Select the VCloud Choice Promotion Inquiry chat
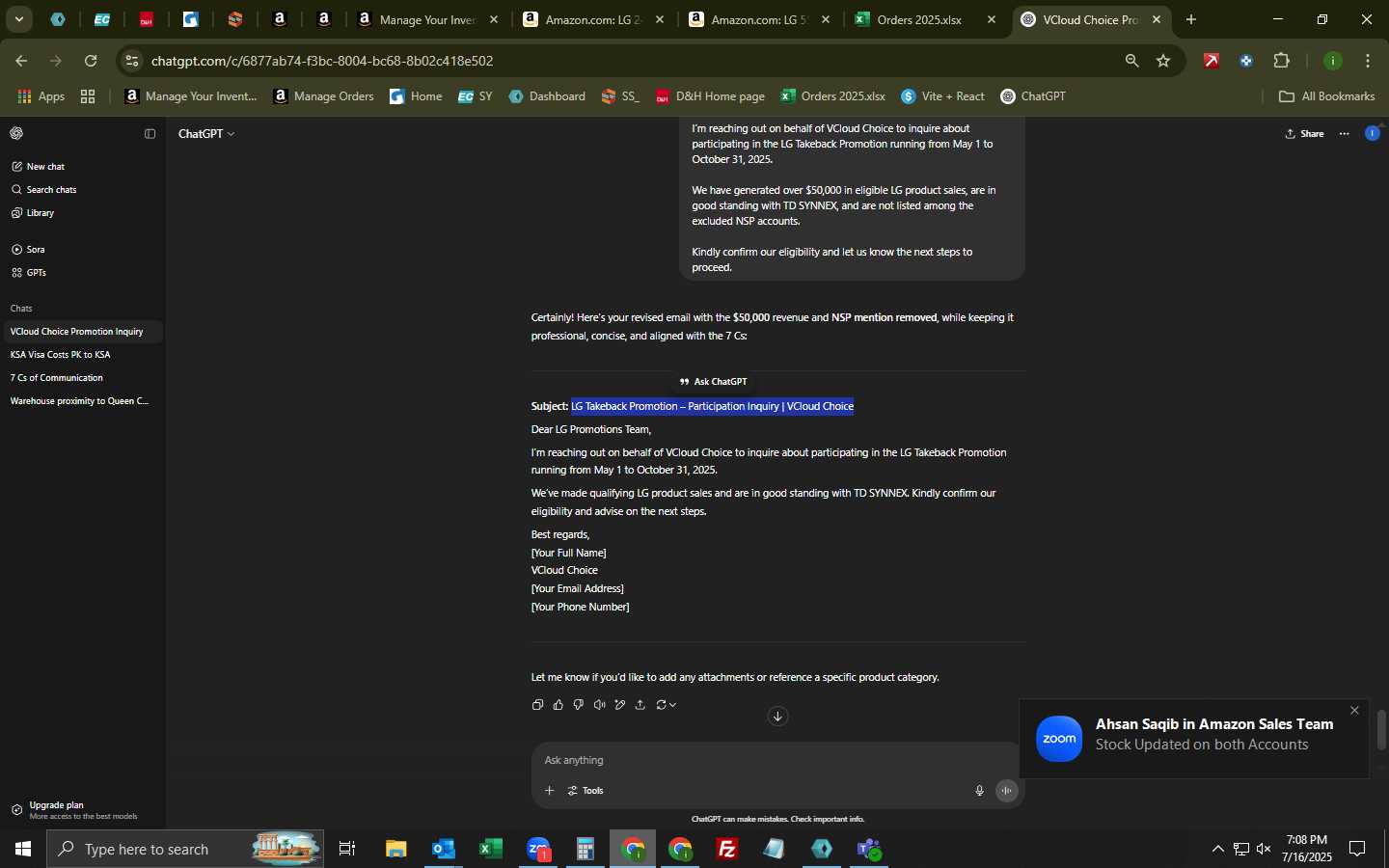Viewport: 1389px width, 868px height. pos(82,332)
